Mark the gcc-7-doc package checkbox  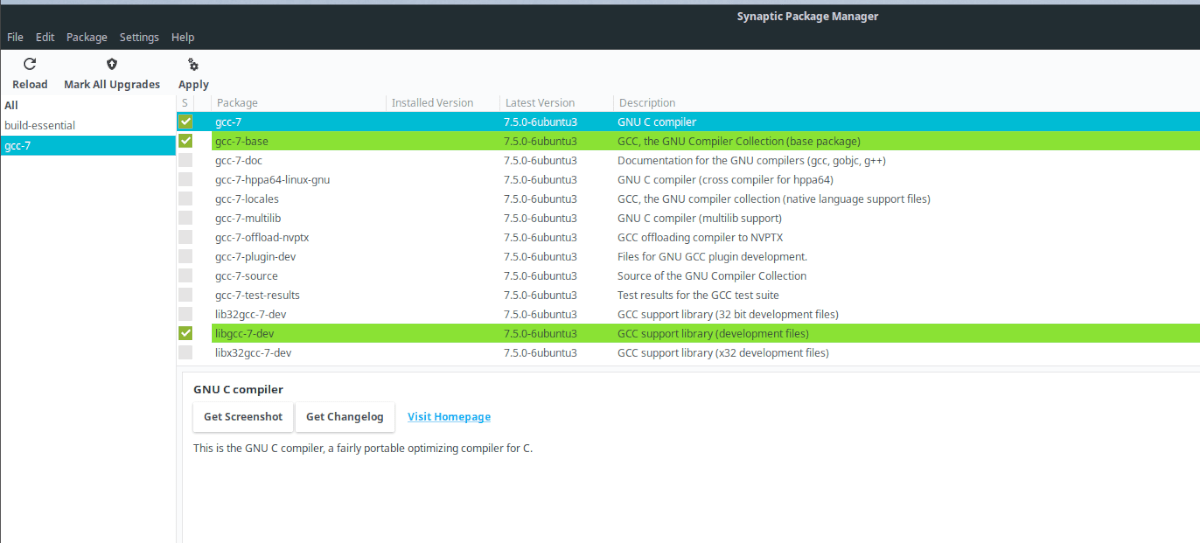pyautogui.click(x=185, y=160)
